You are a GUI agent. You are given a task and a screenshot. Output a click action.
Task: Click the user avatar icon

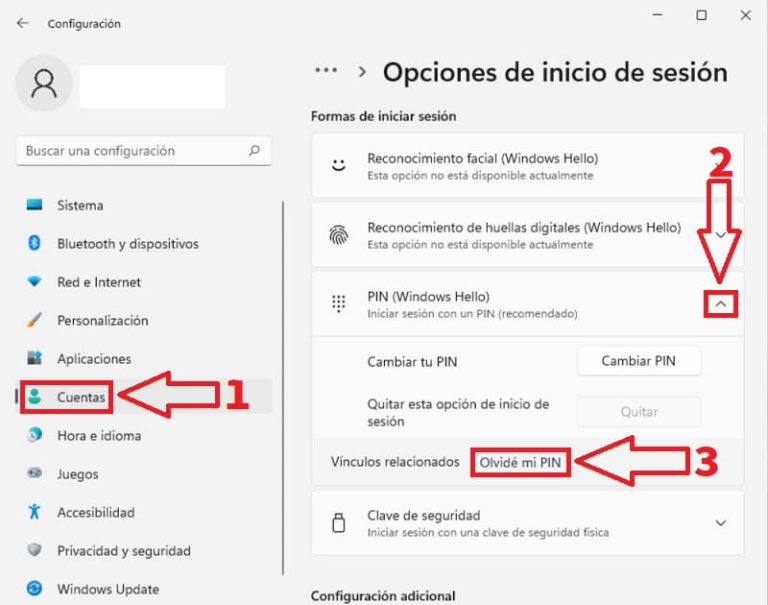(44, 83)
